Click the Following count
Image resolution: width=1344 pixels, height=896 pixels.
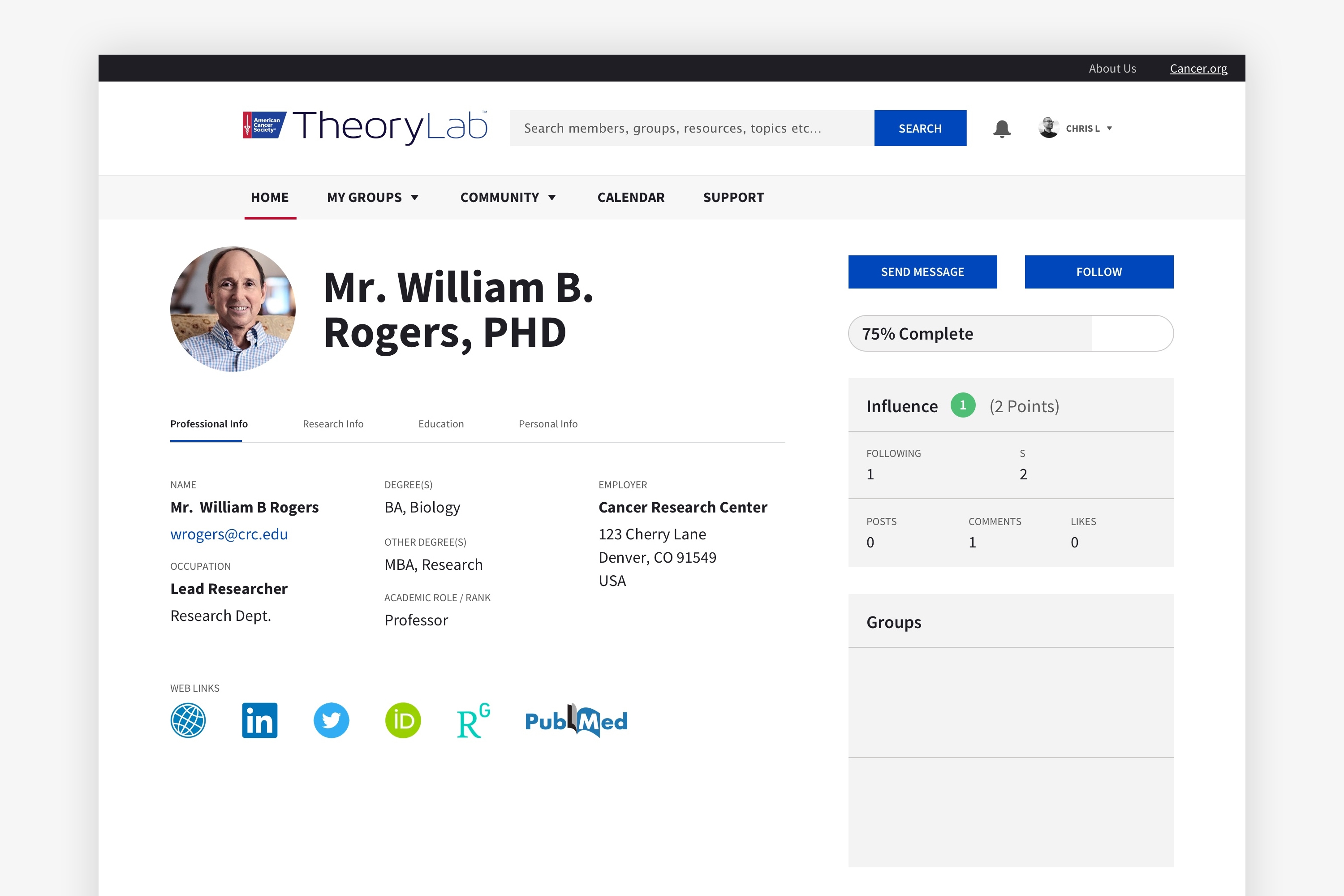870,474
